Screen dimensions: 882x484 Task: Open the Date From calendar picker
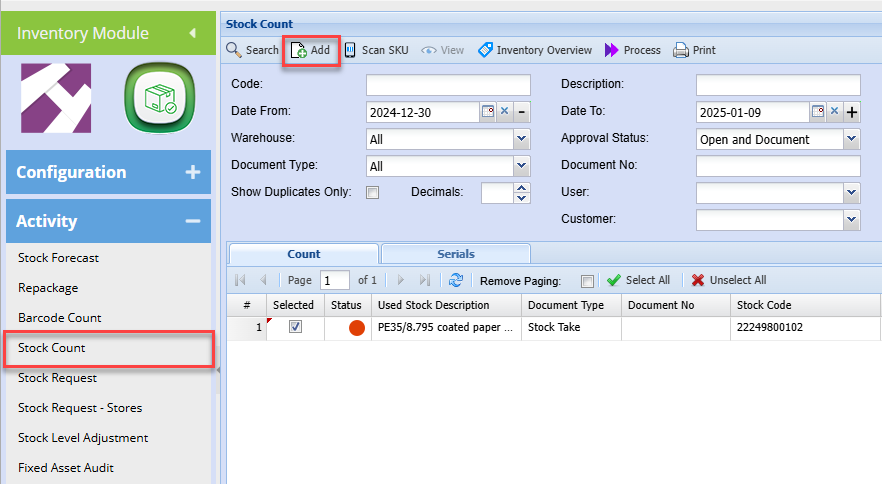tap(488, 112)
